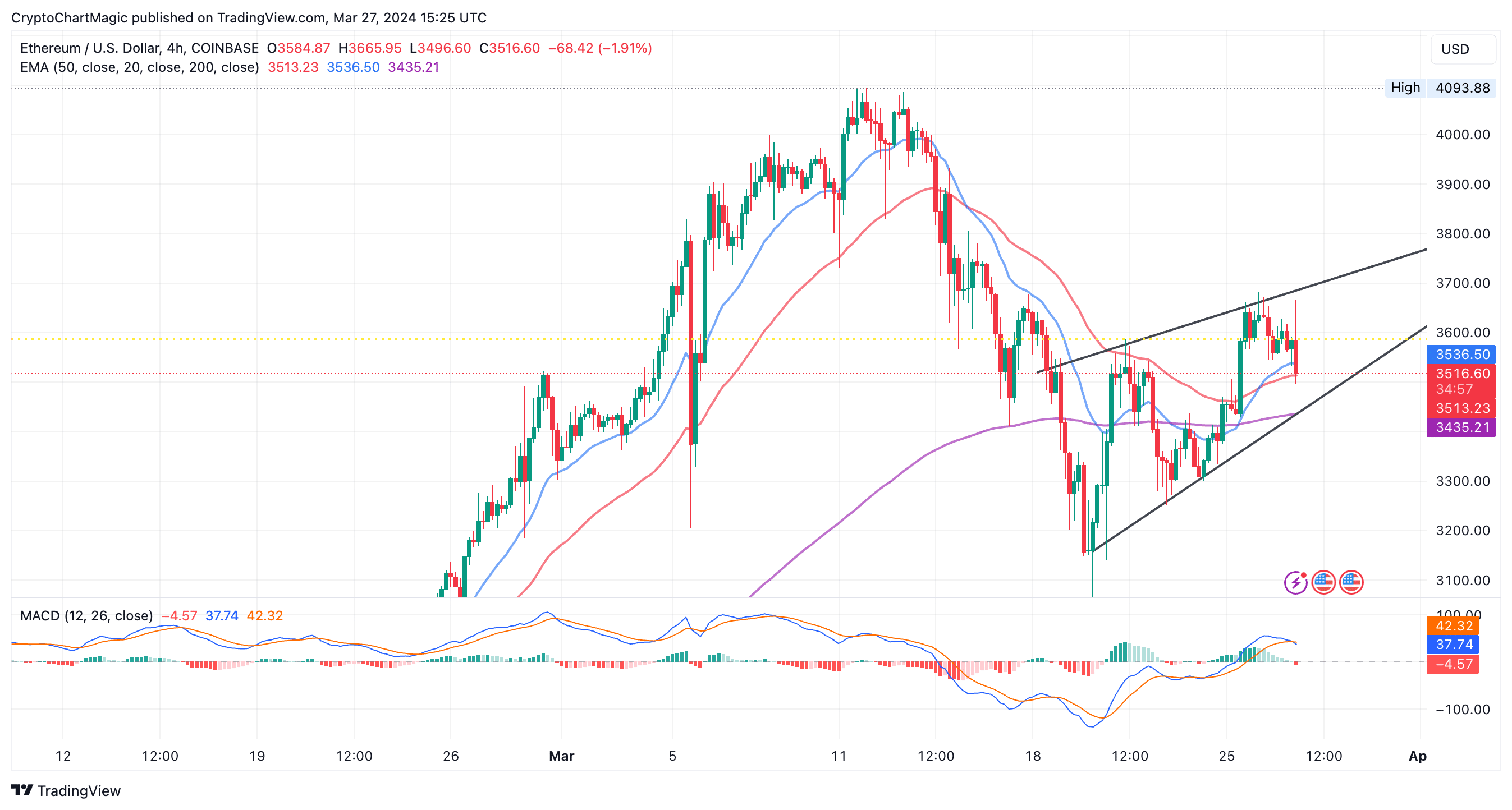
Task: Open the USD currency selector
Action: click(x=1464, y=49)
